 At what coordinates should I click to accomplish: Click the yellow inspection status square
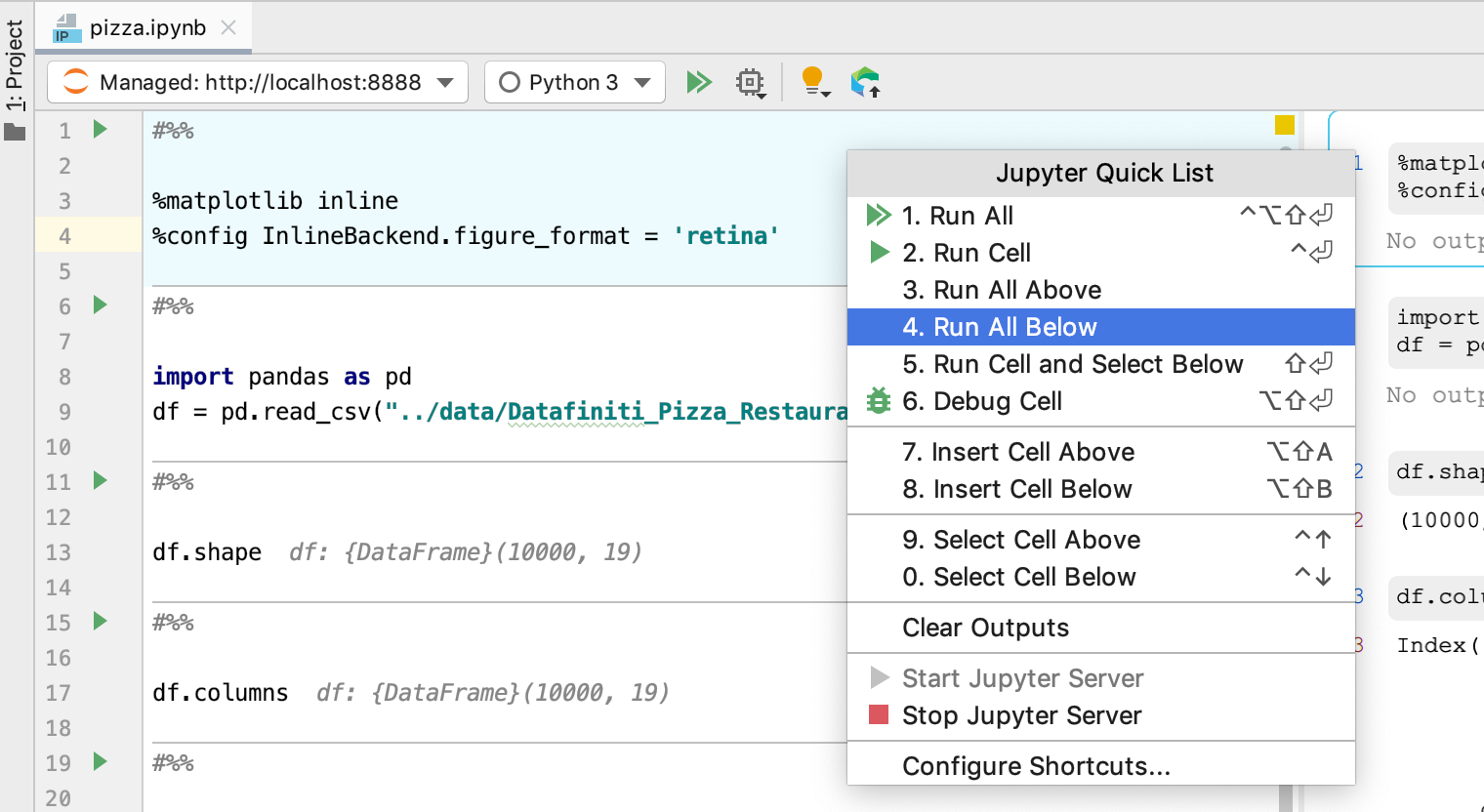1284,125
